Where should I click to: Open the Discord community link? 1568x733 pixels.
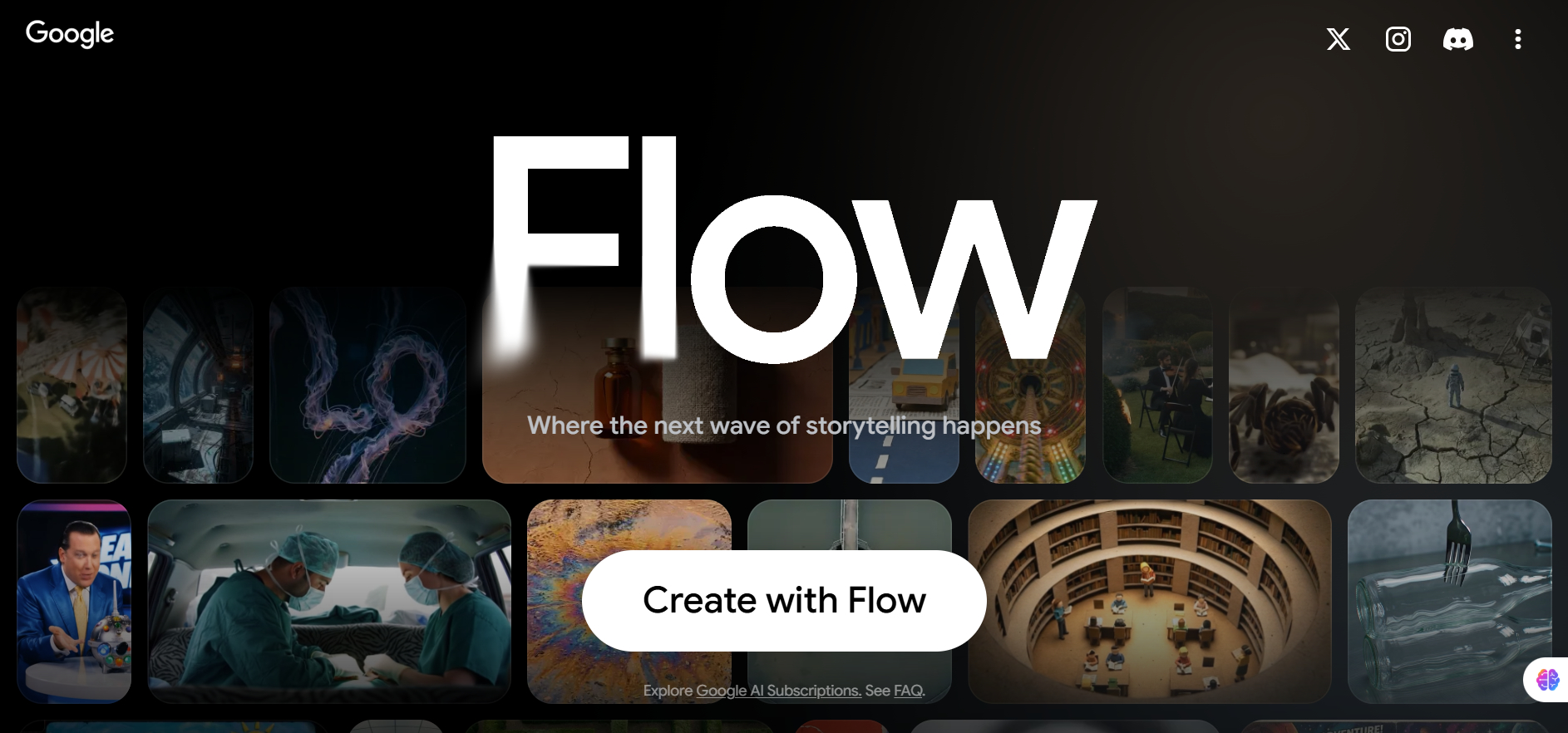pyautogui.click(x=1457, y=39)
